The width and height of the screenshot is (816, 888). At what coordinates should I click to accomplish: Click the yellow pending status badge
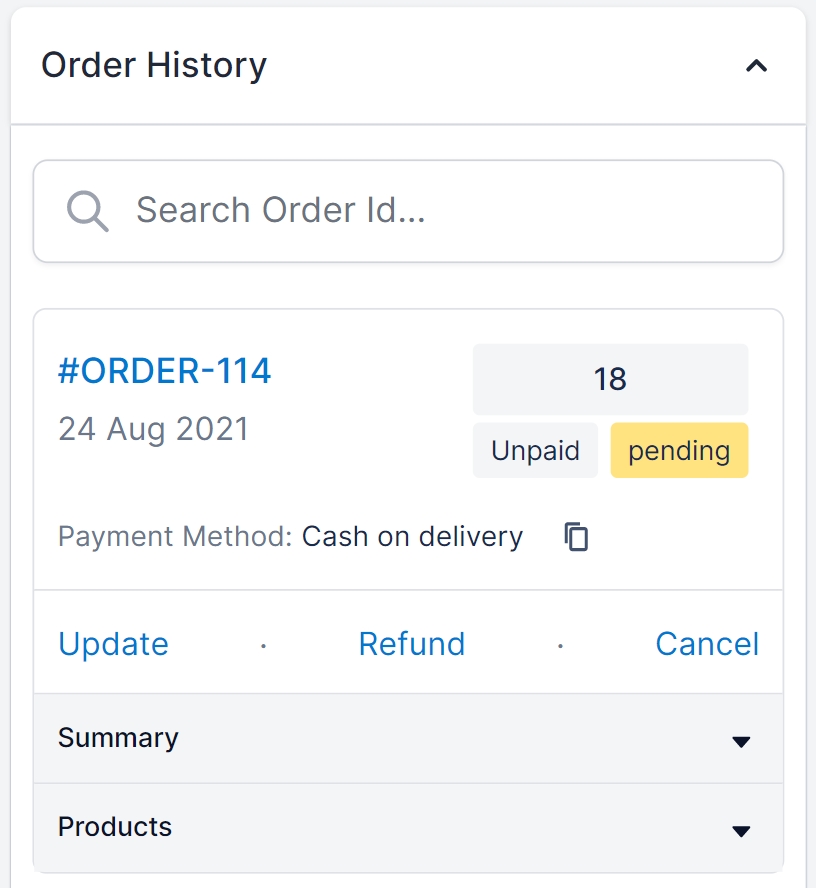[679, 451]
